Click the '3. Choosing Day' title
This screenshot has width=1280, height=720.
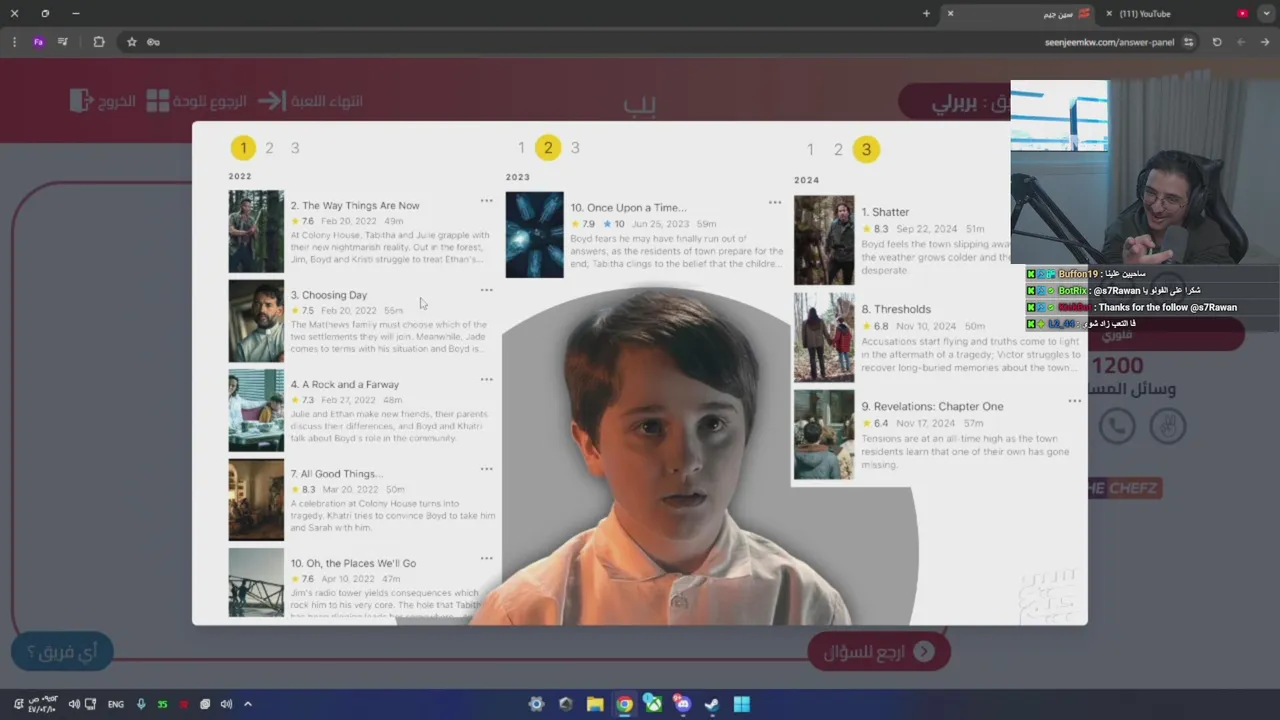(329, 295)
